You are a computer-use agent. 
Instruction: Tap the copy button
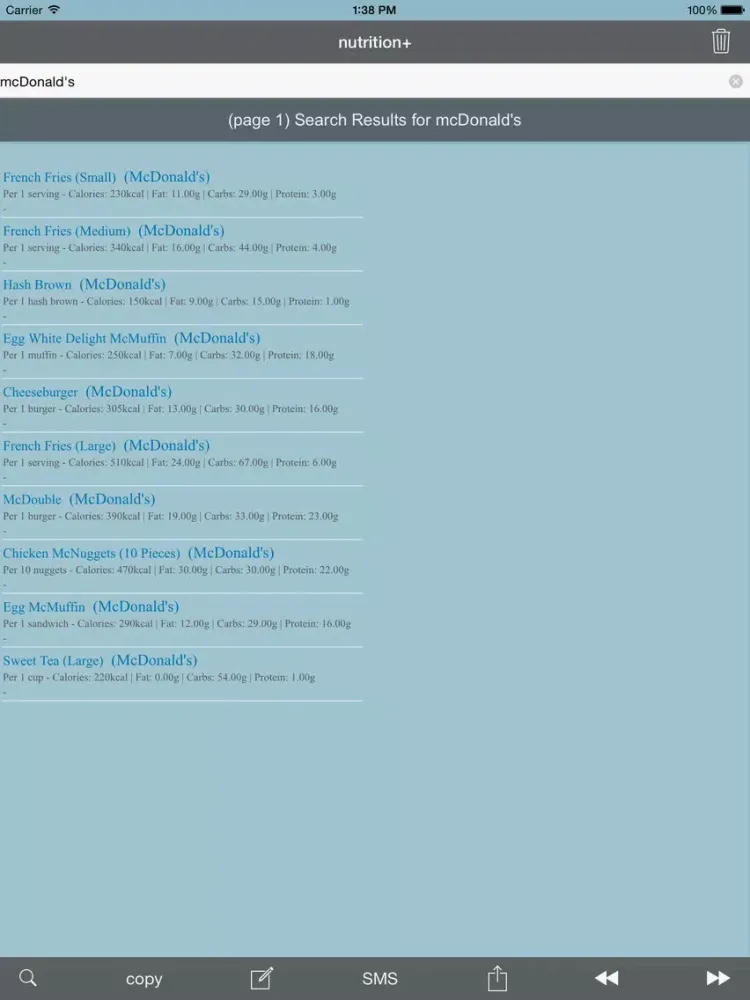click(144, 979)
